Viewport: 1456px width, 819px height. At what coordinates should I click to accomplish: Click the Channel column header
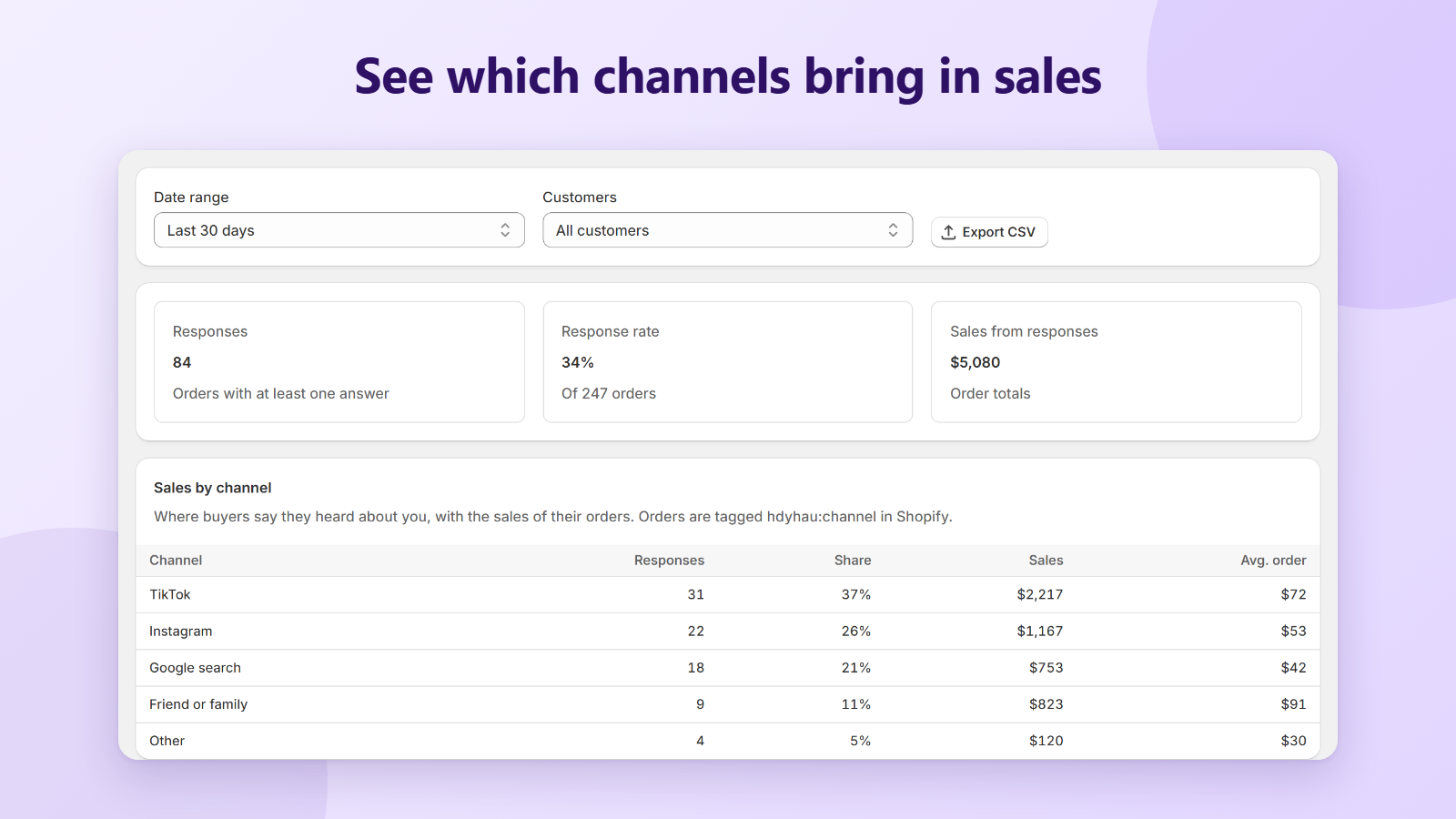(x=176, y=561)
